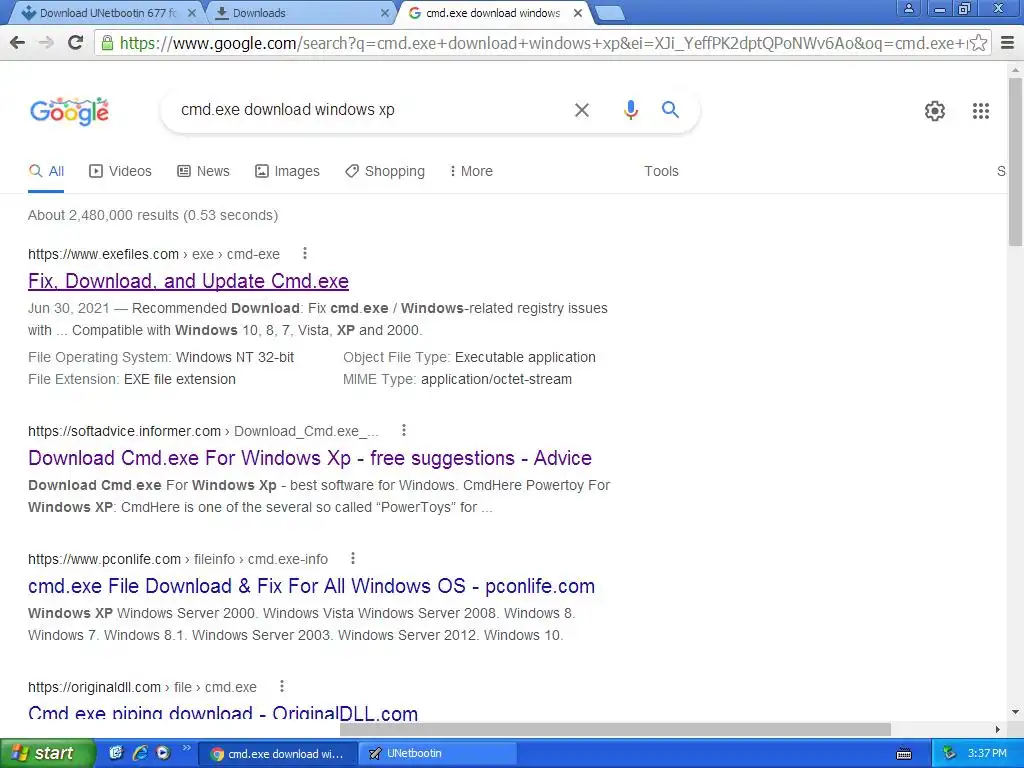Bookmark this page with the star icon
1024x768 pixels.
pos(978,43)
